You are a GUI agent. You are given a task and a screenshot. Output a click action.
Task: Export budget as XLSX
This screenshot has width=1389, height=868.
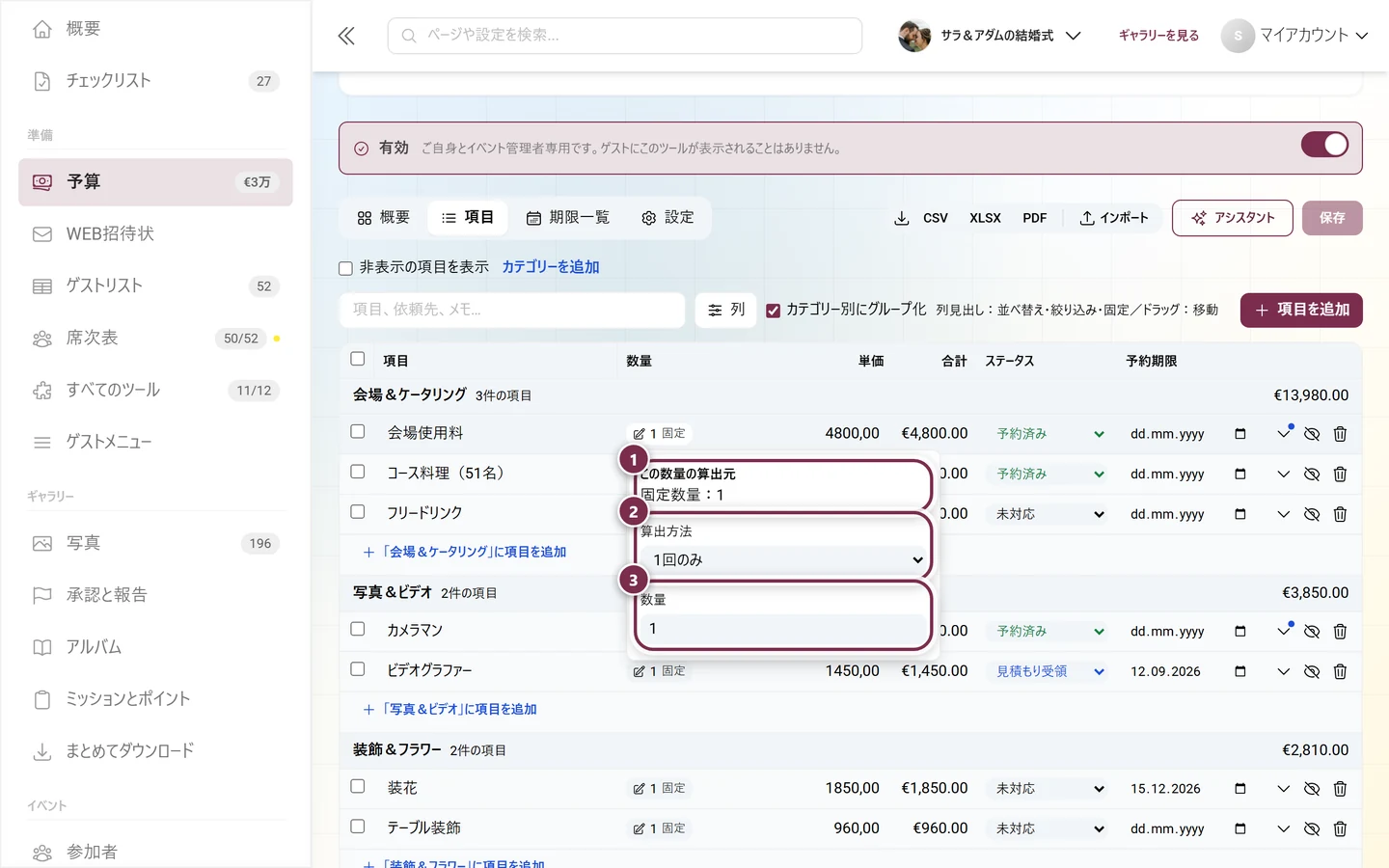[x=985, y=218]
